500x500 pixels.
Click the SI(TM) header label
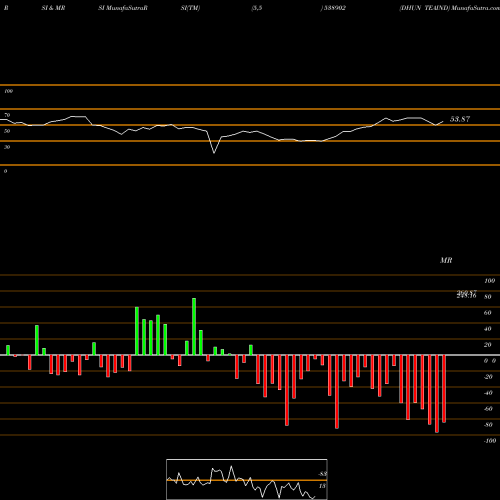(x=190, y=8)
